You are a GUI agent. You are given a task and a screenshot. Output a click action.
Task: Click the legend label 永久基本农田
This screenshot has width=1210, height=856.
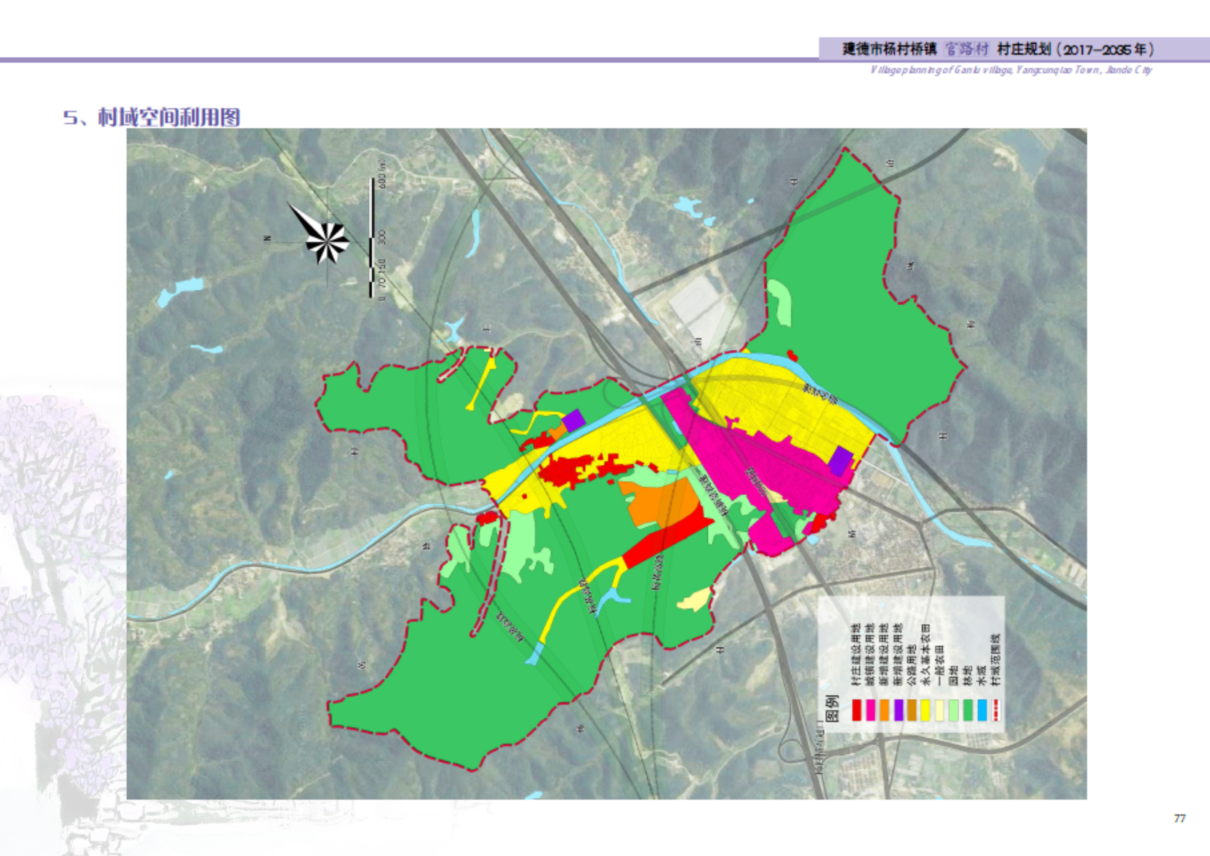926,654
